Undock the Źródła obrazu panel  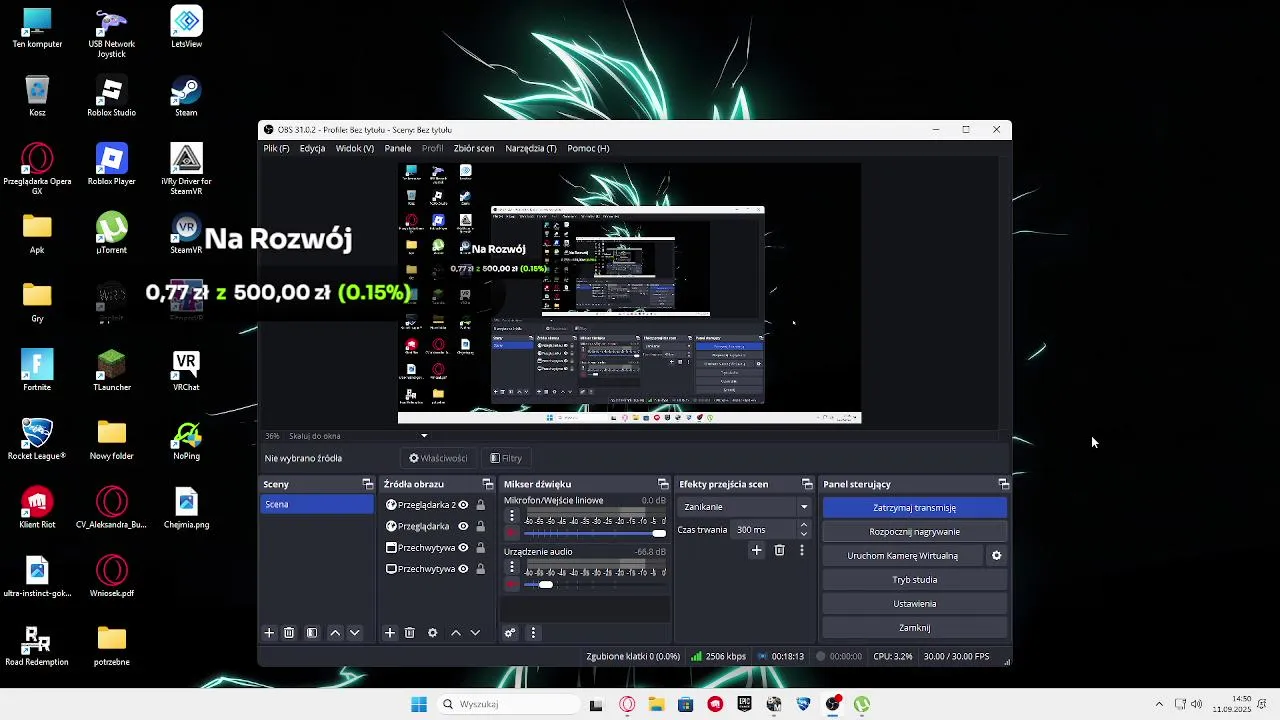point(488,484)
